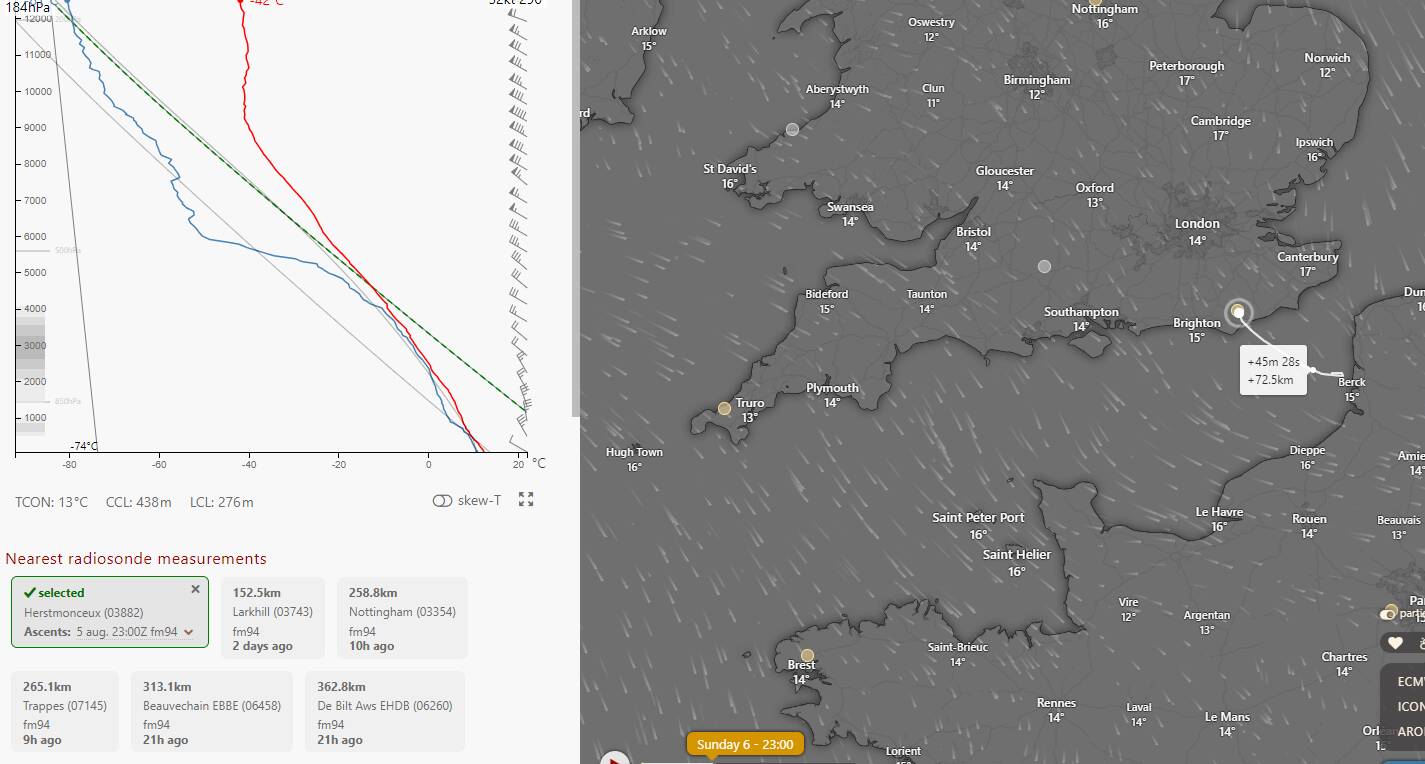Click the TCON: 13°C value
Viewport: 1425px width, 764px height.
pos(52,502)
